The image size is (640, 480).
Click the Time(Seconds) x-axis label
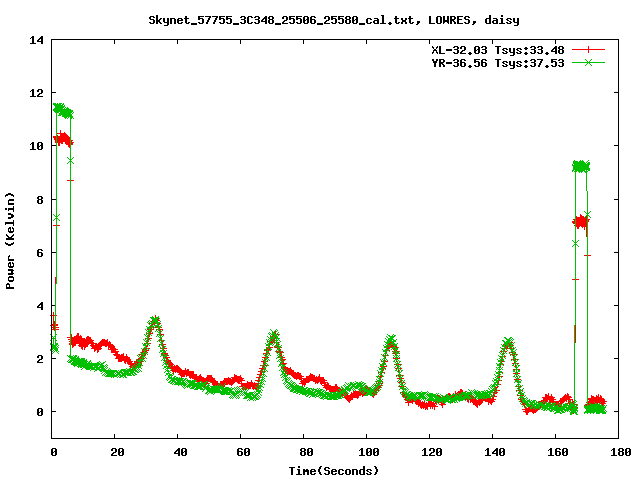point(333,471)
